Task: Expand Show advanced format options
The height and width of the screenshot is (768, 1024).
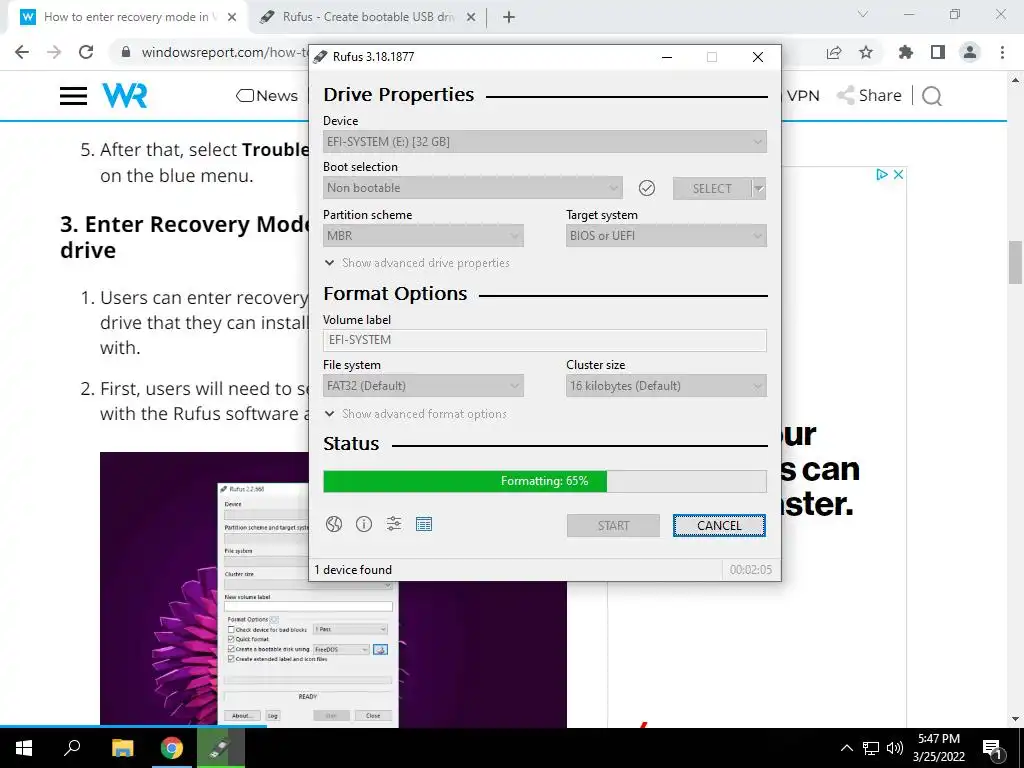Action: 415,413
